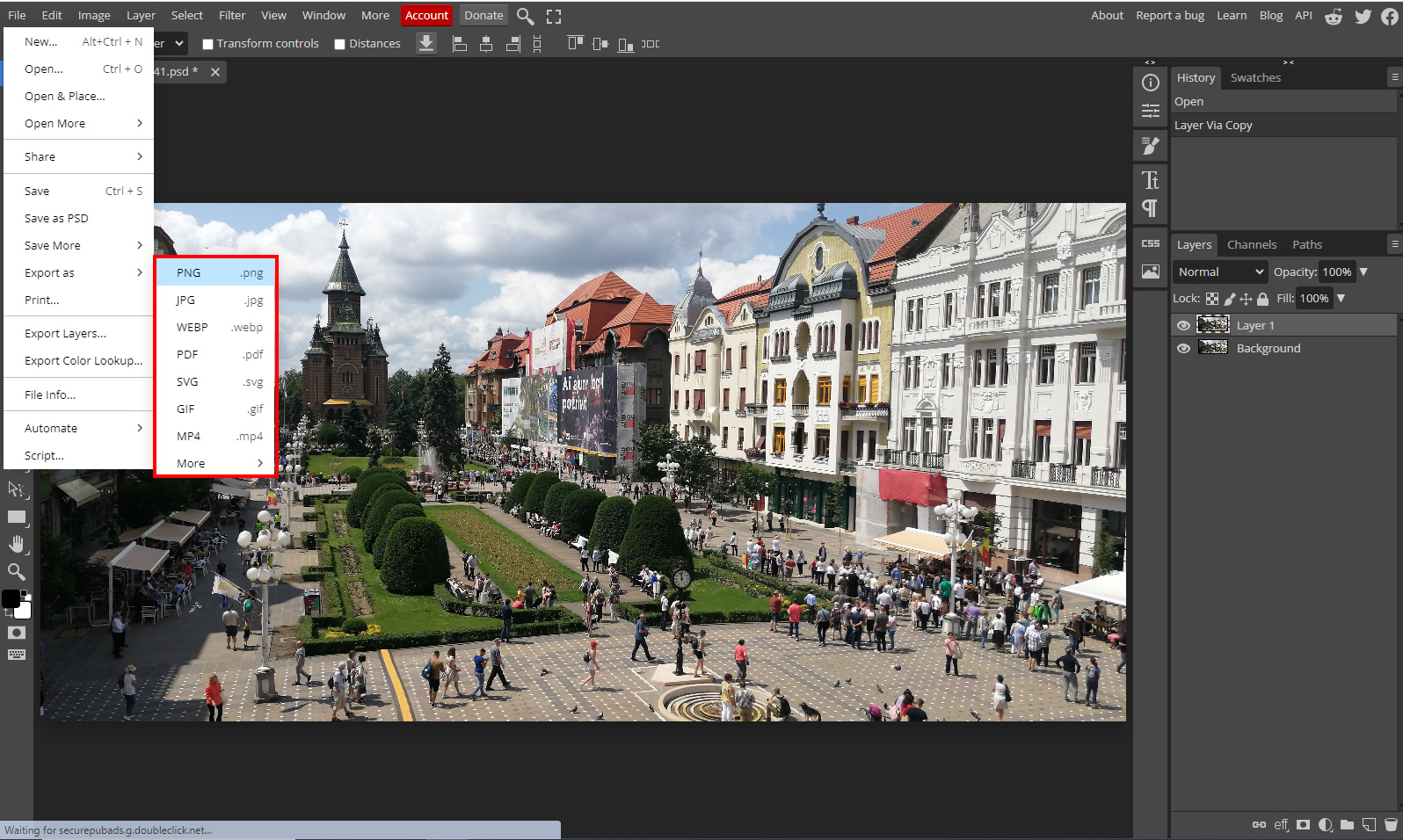The image size is (1403, 840).
Task: Select the Zoom tool in toolbar
Action: [16, 572]
